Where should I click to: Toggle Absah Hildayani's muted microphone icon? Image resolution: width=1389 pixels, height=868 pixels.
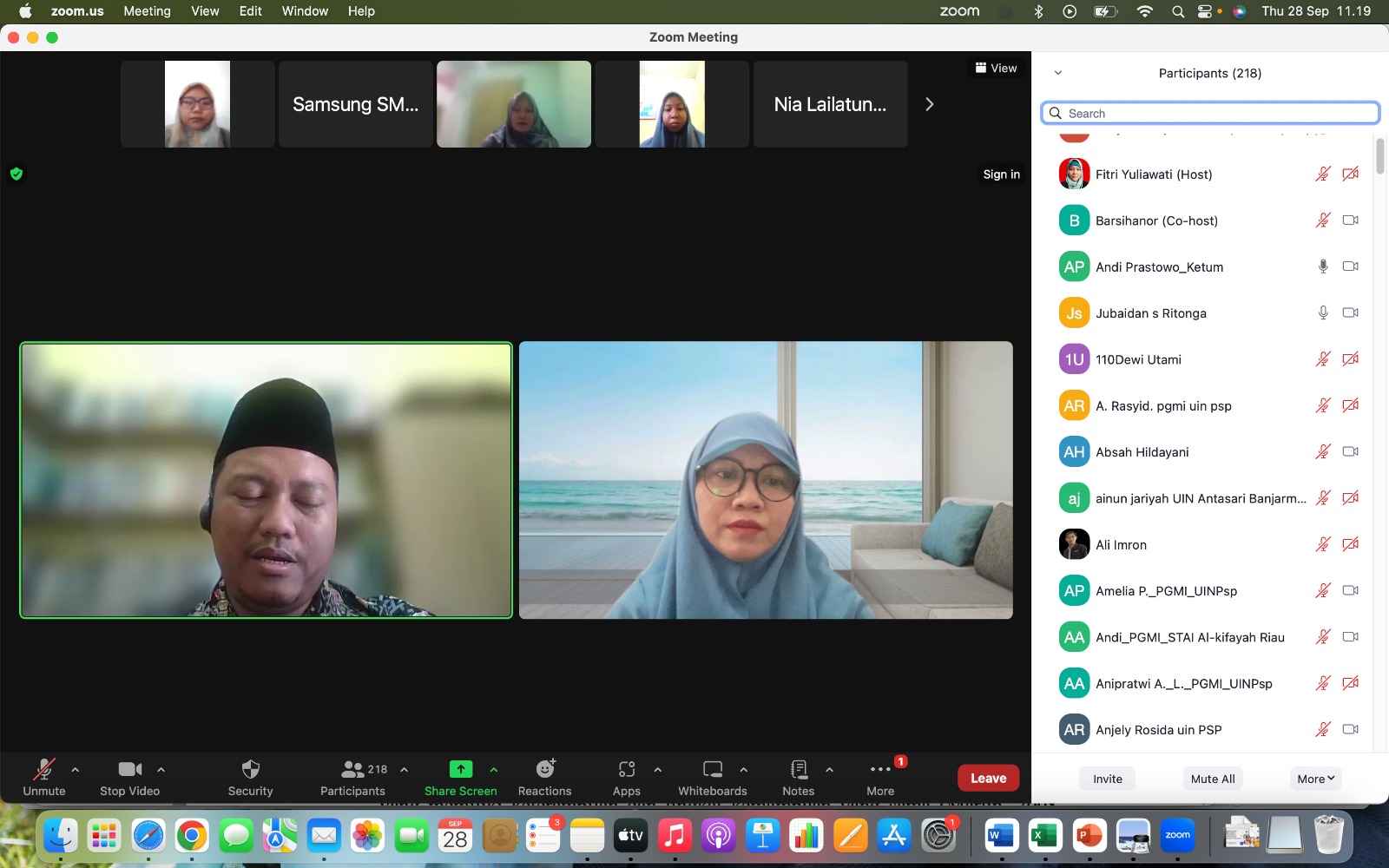[1323, 451]
